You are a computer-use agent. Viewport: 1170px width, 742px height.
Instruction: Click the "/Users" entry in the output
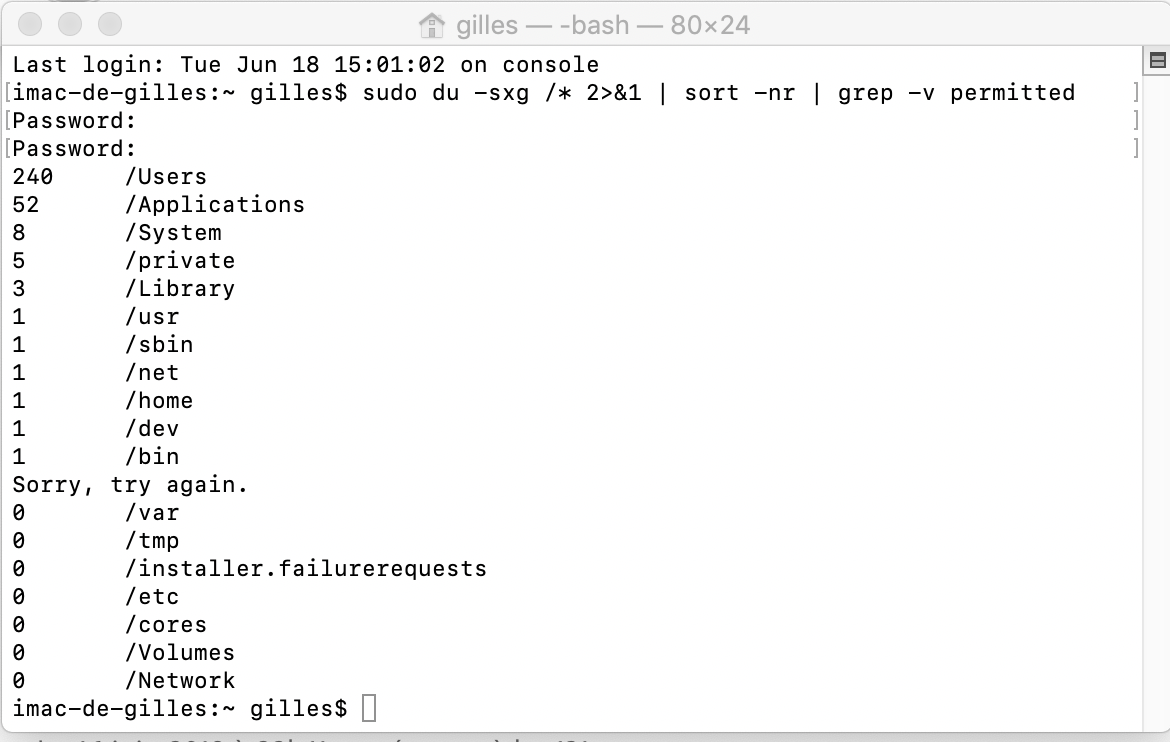click(x=166, y=177)
